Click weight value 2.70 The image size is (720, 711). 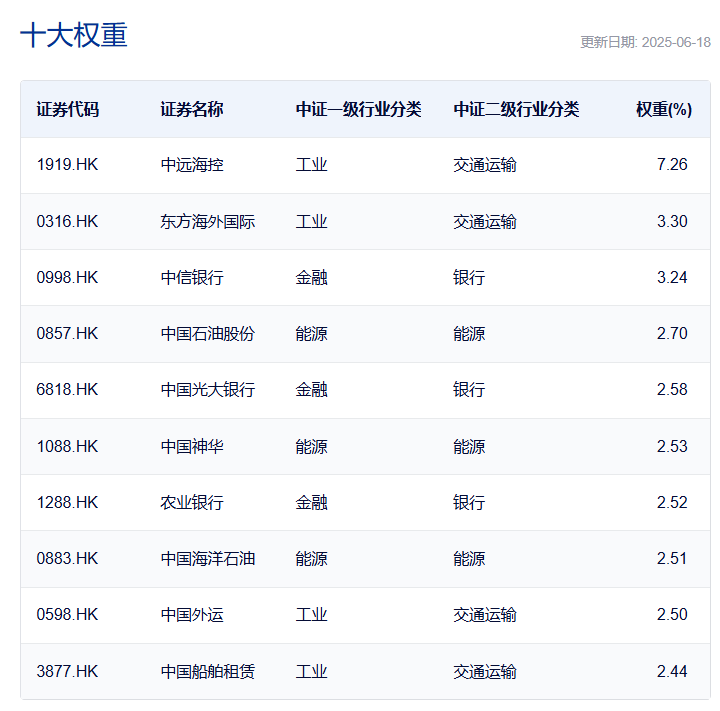pos(672,333)
